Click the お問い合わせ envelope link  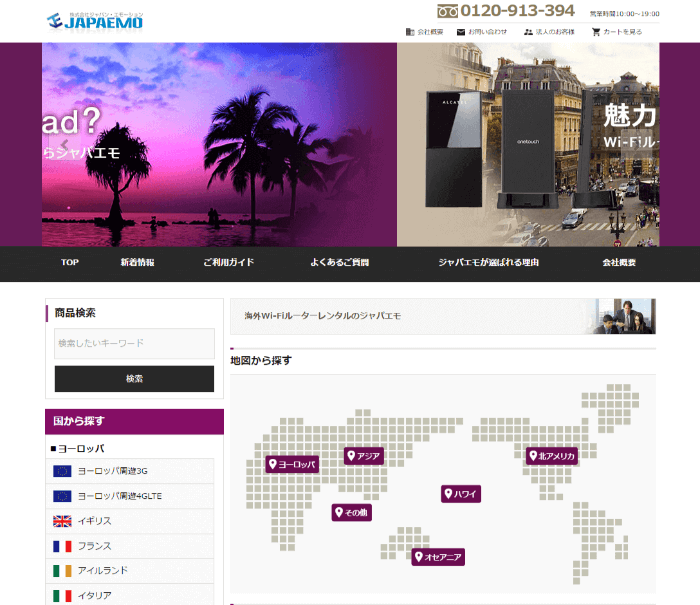point(482,32)
